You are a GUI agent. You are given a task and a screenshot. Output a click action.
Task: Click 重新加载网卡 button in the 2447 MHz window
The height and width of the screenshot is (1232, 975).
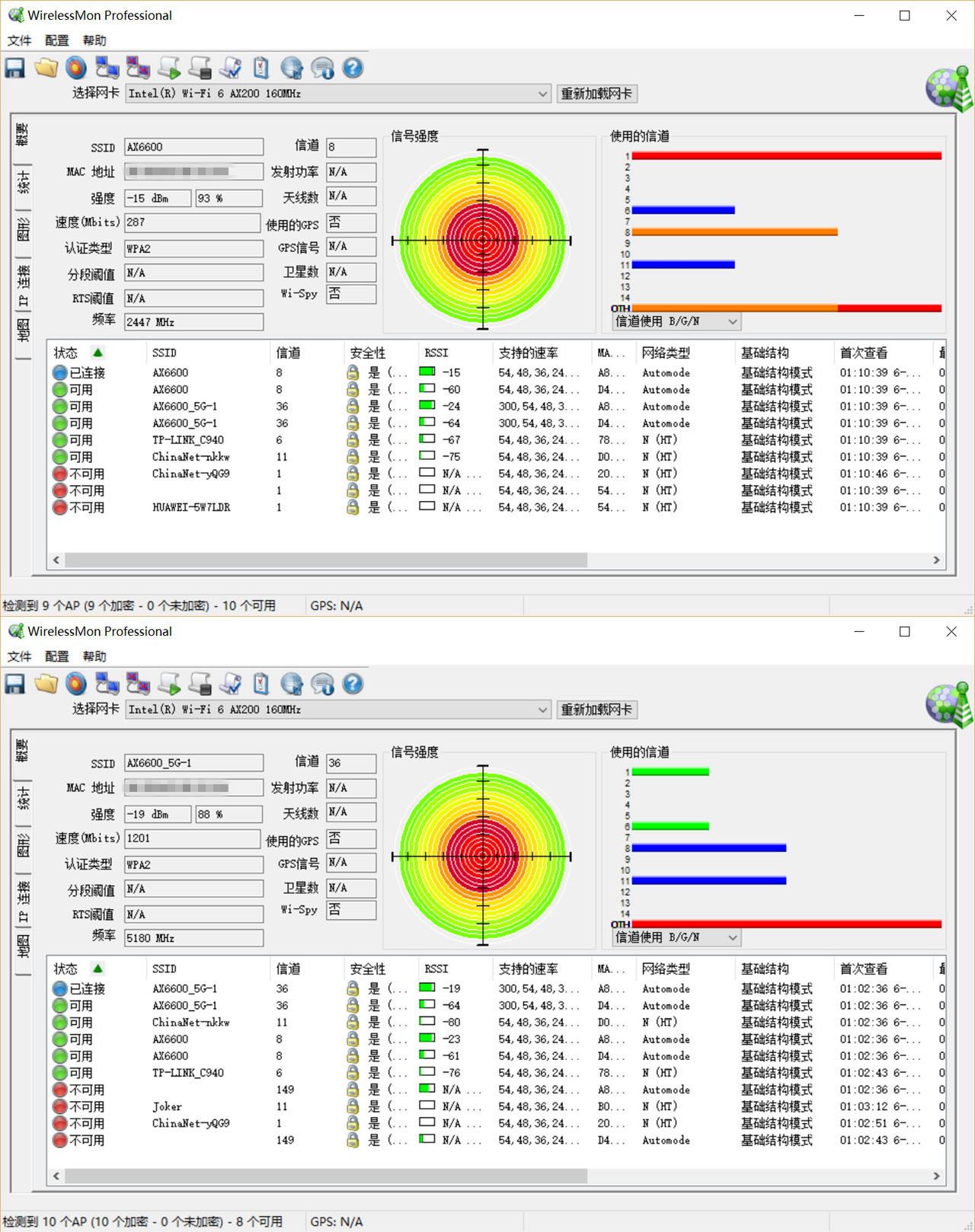pos(596,94)
